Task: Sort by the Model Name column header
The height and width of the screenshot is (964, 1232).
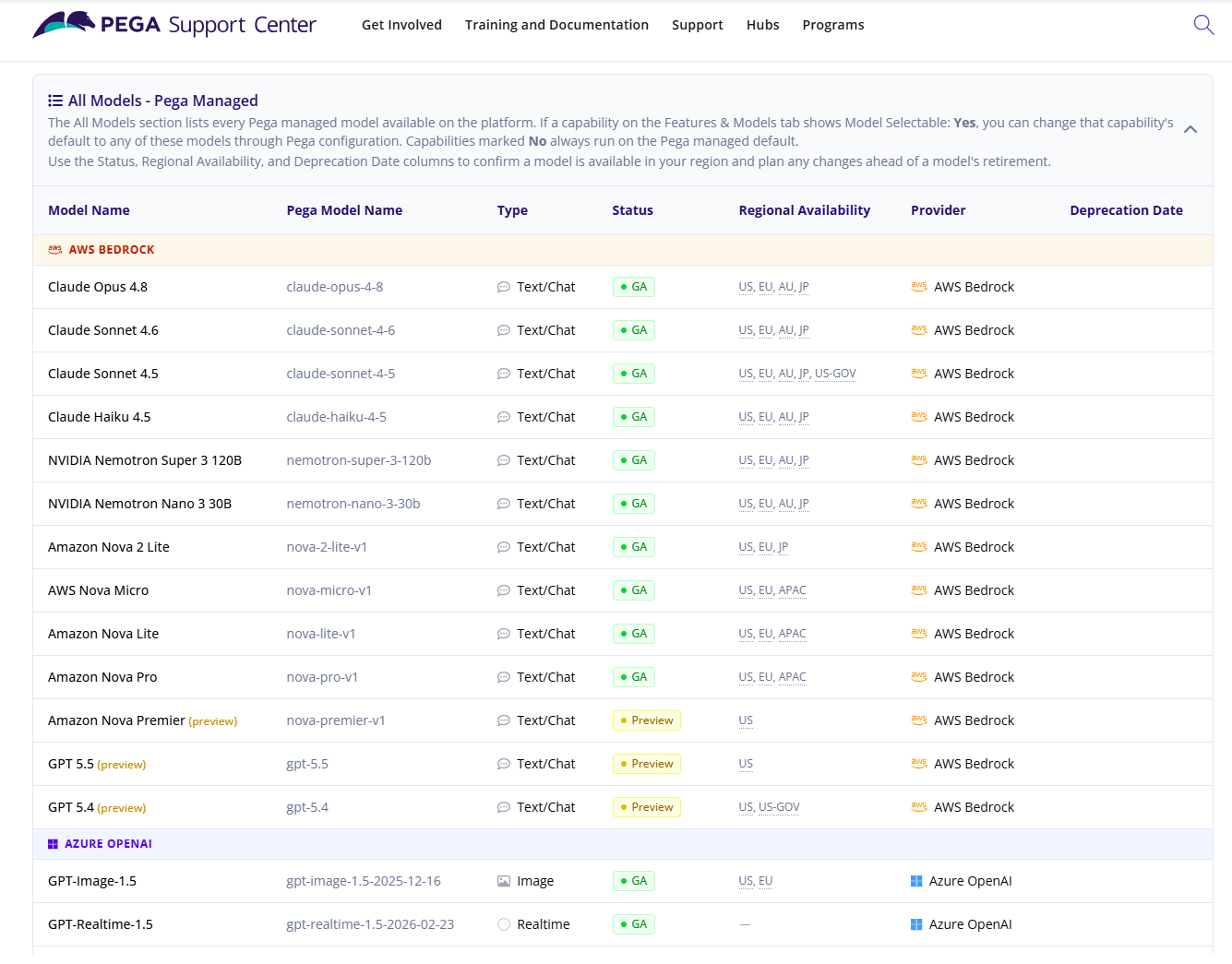Action: (x=89, y=210)
